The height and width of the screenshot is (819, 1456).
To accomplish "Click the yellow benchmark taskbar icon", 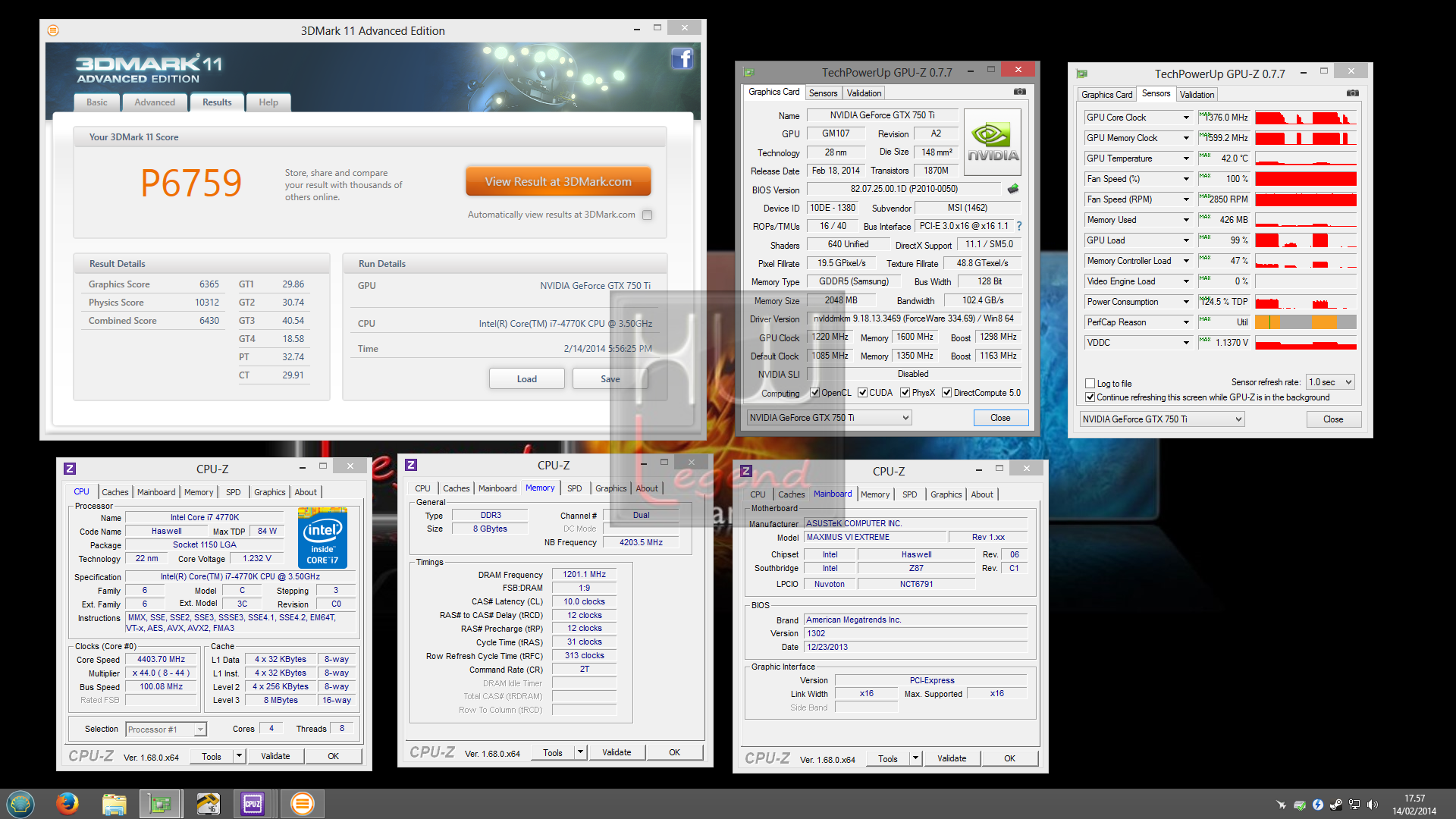I will [207, 804].
